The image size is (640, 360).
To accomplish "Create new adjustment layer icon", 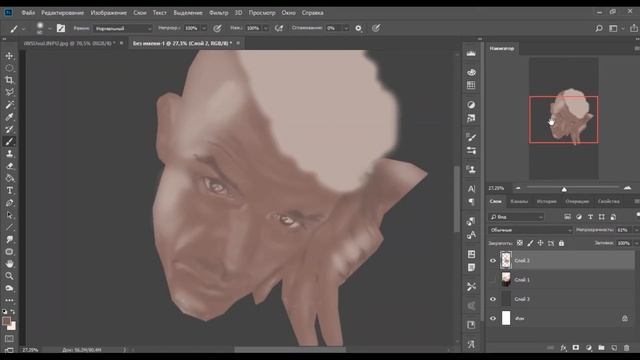I will (589, 348).
